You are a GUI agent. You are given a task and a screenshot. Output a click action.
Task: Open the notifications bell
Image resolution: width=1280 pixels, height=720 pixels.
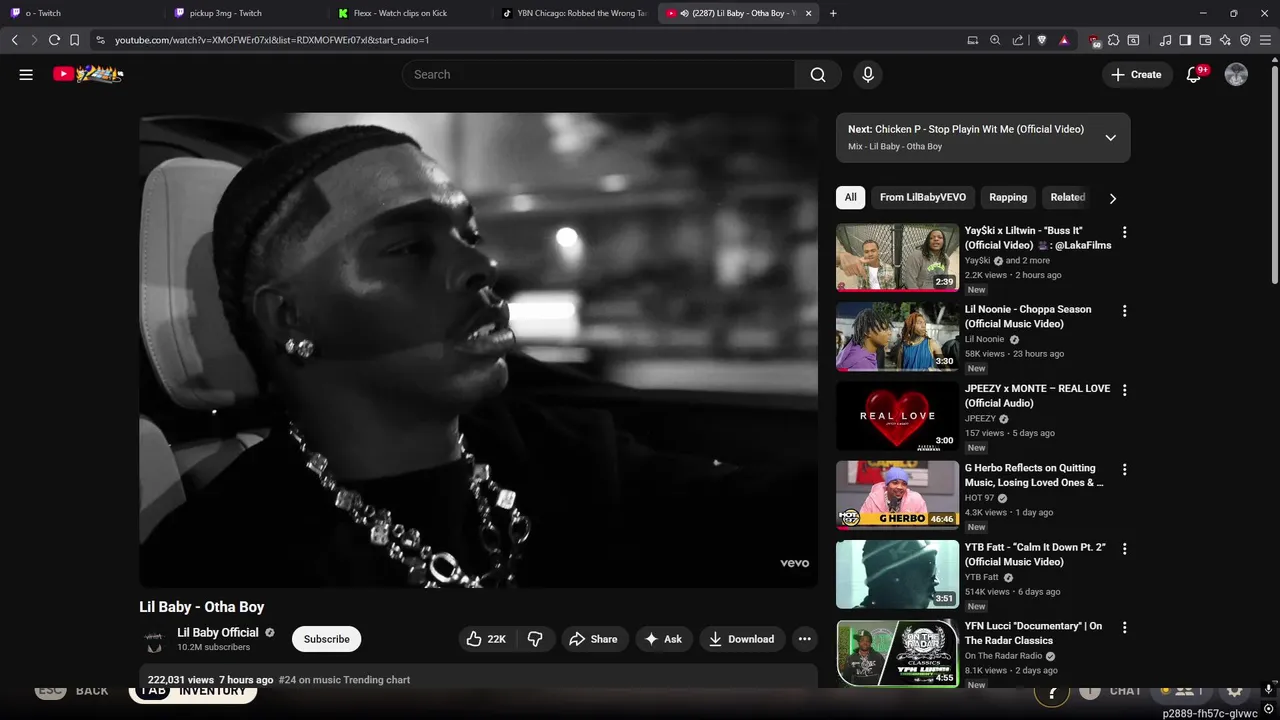(x=1194, y=75)
